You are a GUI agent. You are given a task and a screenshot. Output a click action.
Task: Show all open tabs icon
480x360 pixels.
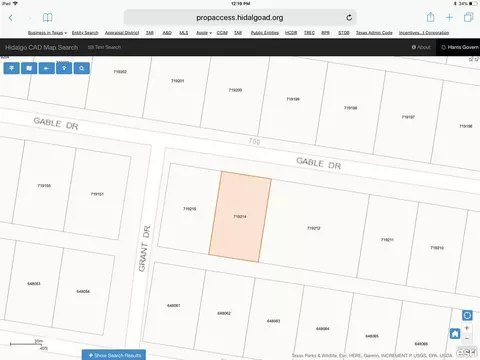tap(468, 17)
